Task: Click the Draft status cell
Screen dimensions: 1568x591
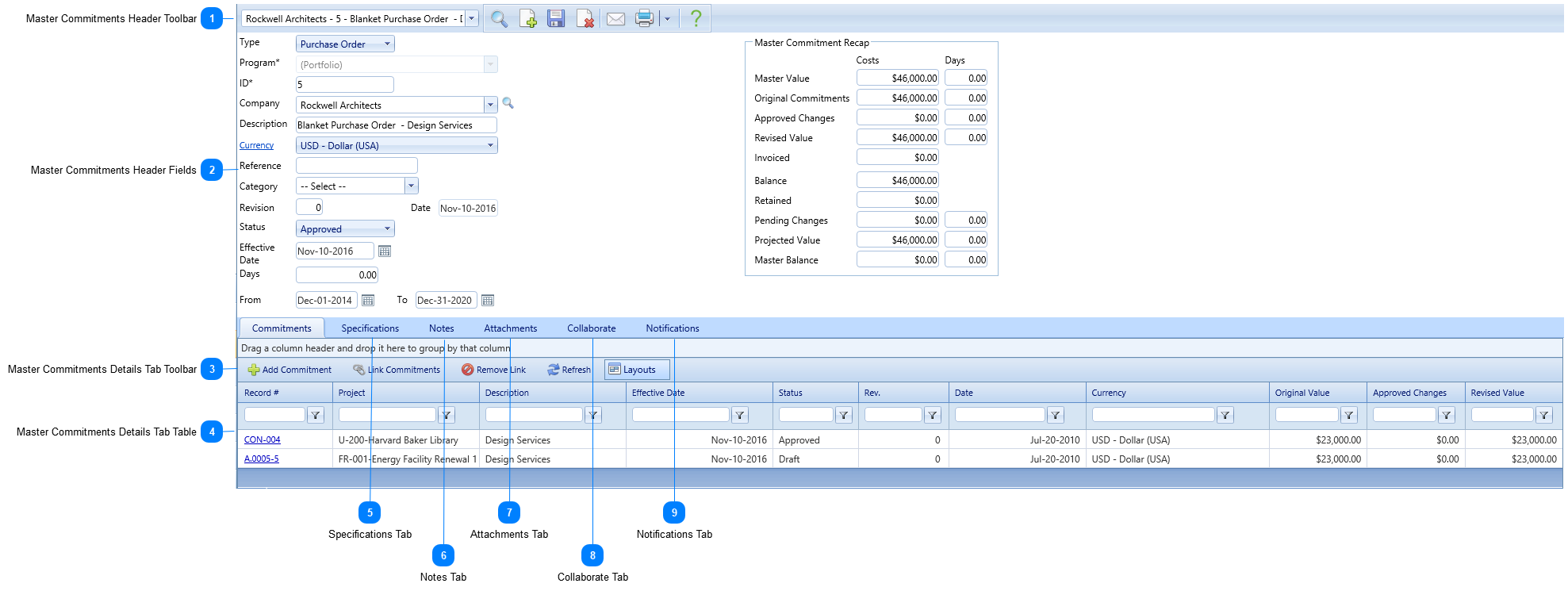Action: point(815,459)
